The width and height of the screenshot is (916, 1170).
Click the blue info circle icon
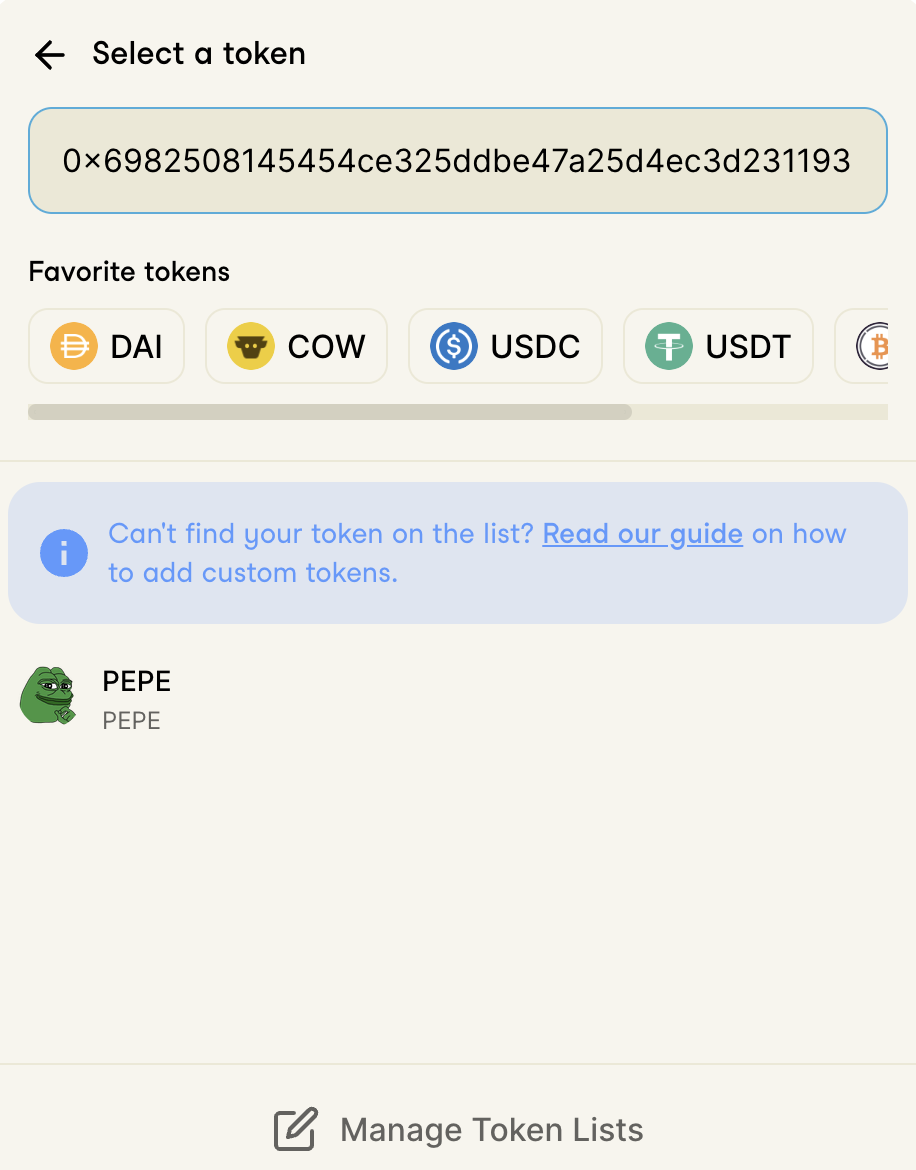64,554
